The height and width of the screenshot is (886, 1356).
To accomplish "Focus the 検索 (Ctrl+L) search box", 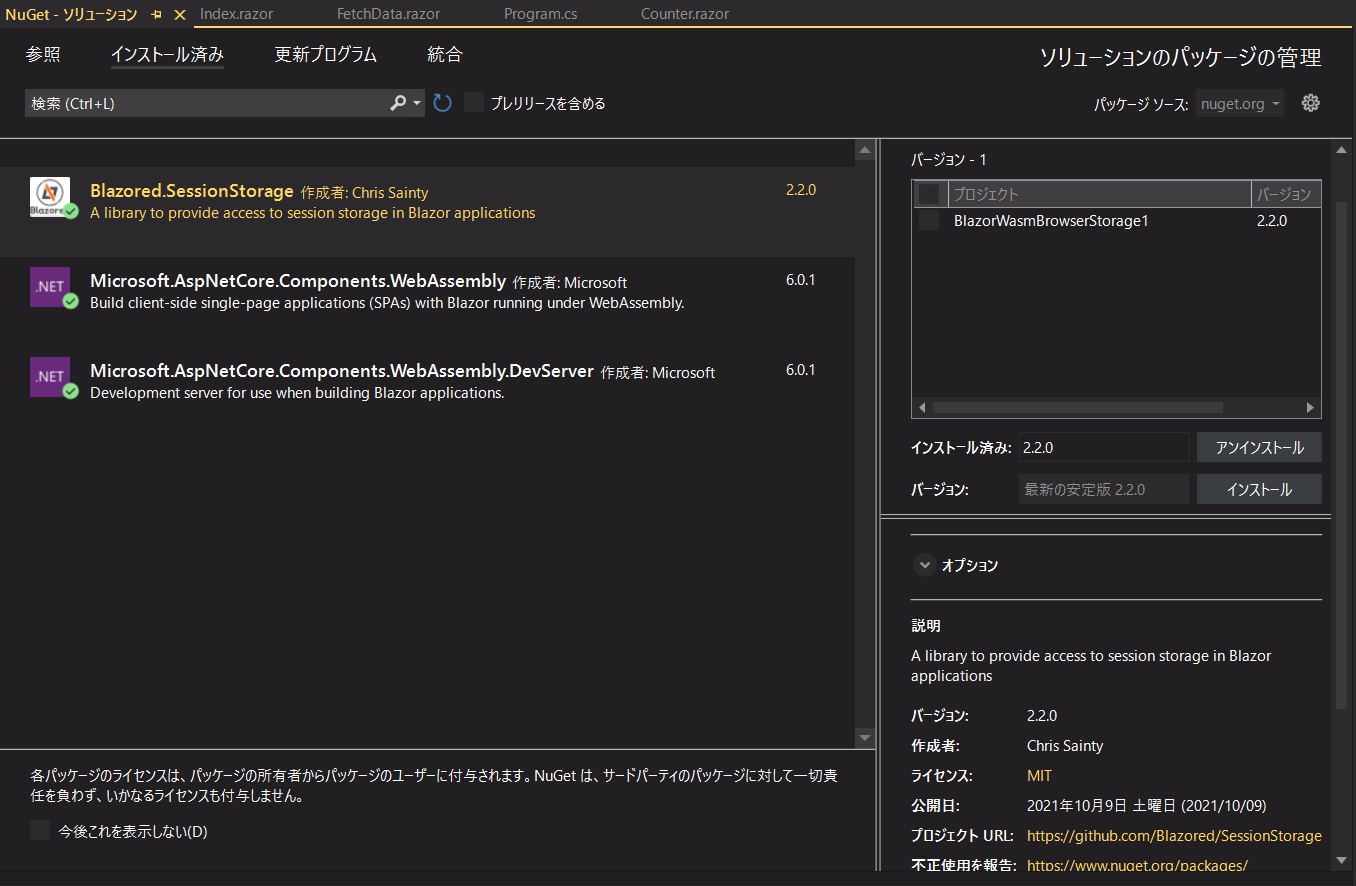I will [x=205, y=103].
